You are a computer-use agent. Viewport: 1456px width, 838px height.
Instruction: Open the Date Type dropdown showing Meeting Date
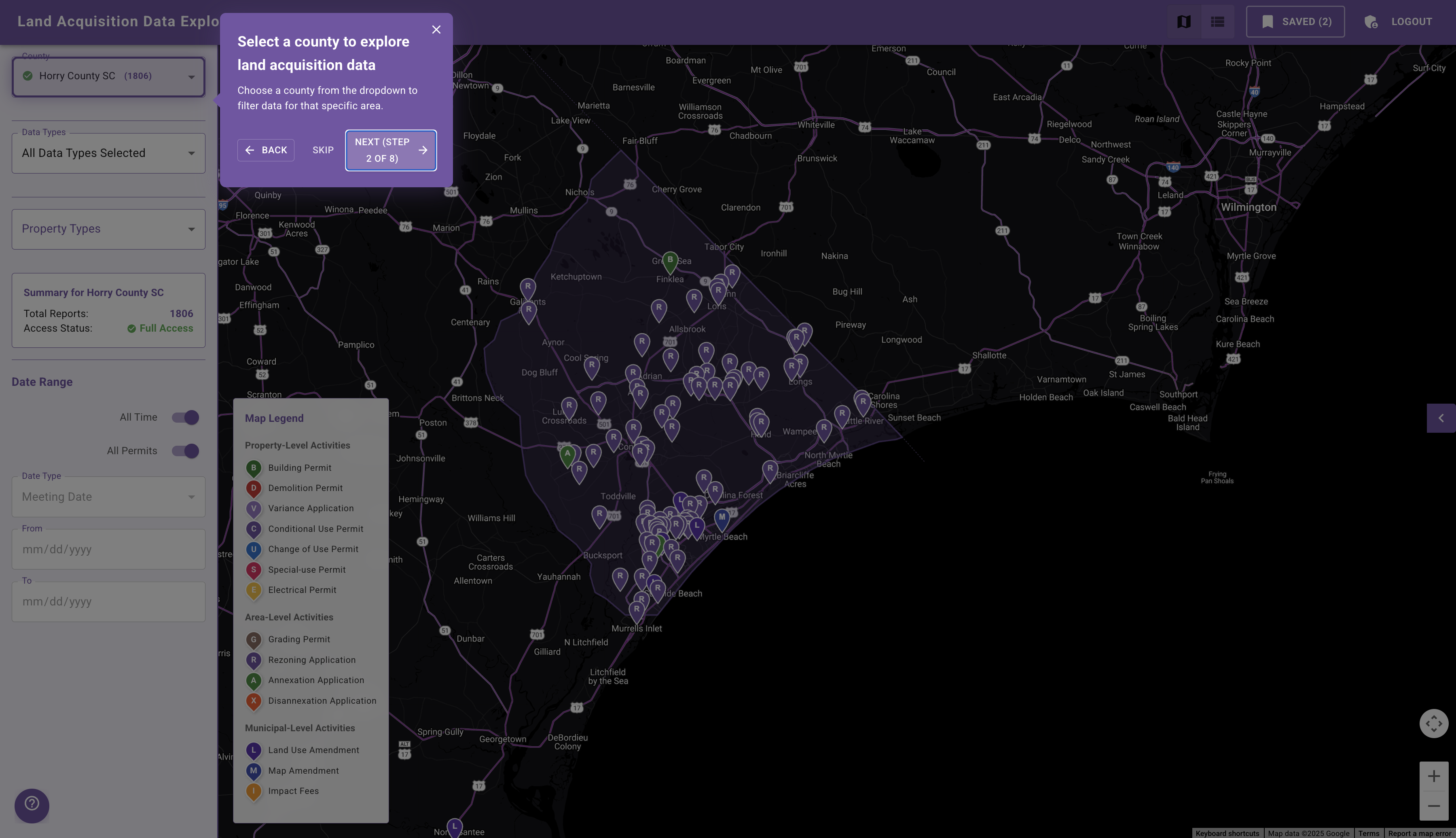[108, 496]
